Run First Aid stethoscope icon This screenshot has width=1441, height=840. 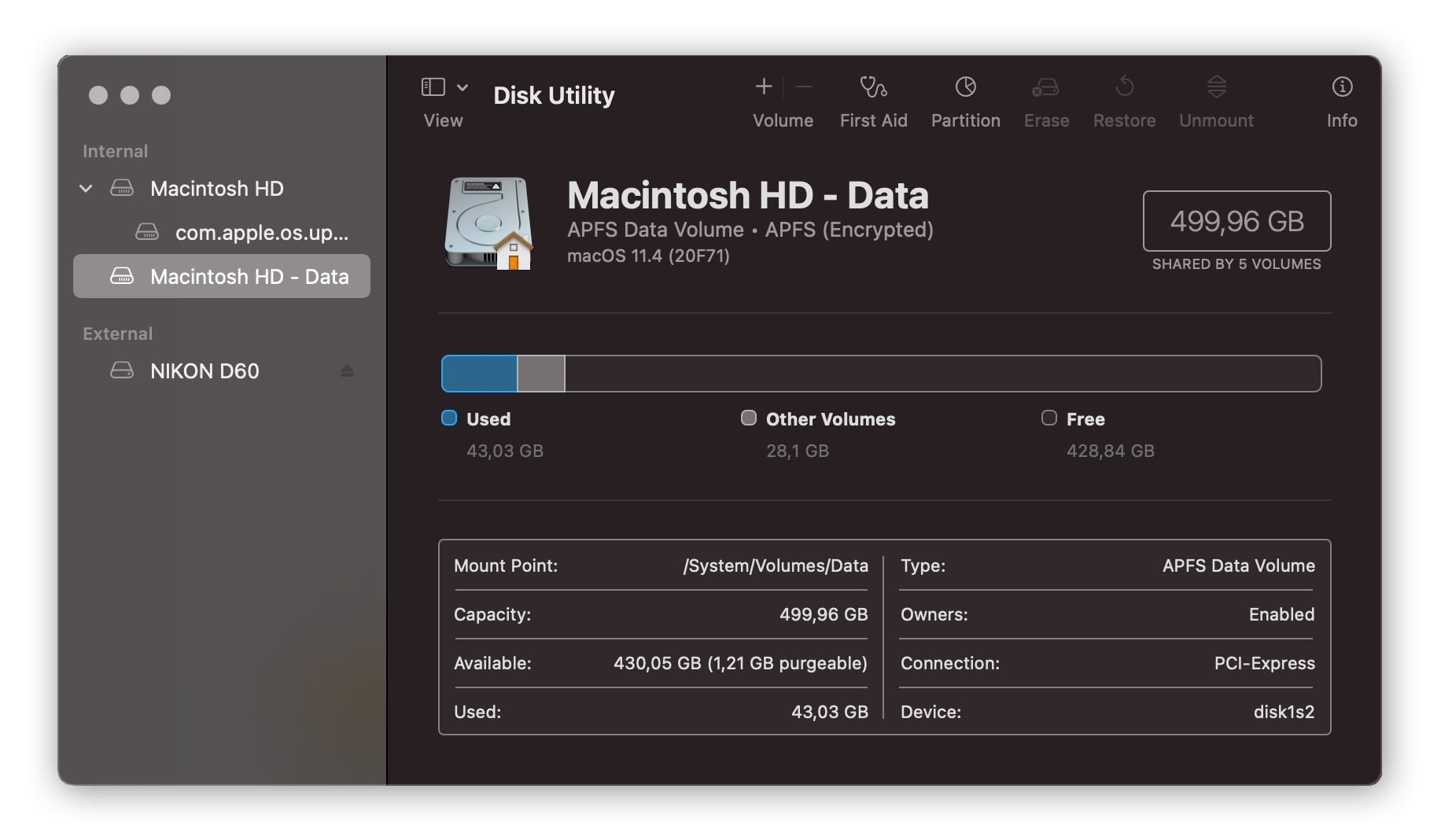click(873, 87)
